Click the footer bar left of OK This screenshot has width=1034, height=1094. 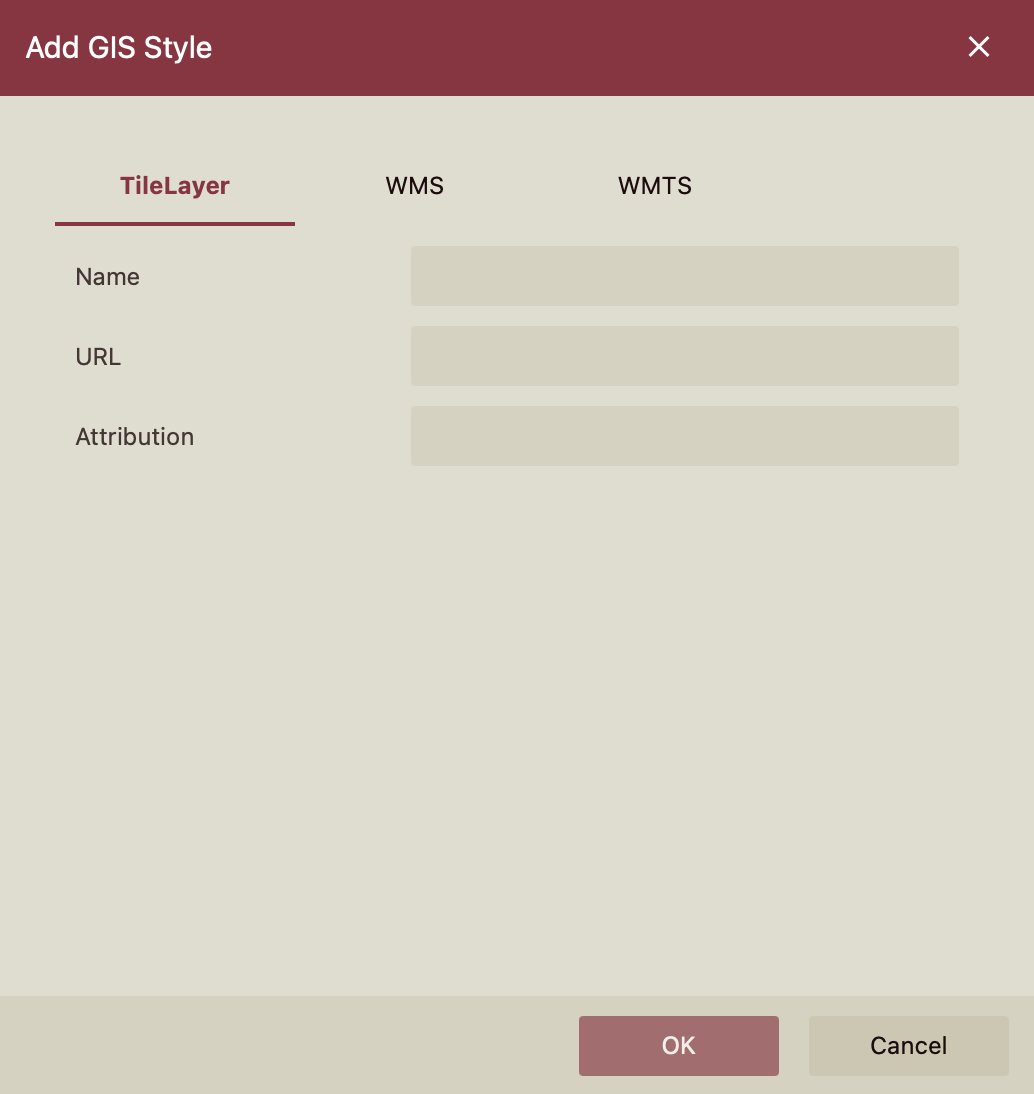point(290,1046)
